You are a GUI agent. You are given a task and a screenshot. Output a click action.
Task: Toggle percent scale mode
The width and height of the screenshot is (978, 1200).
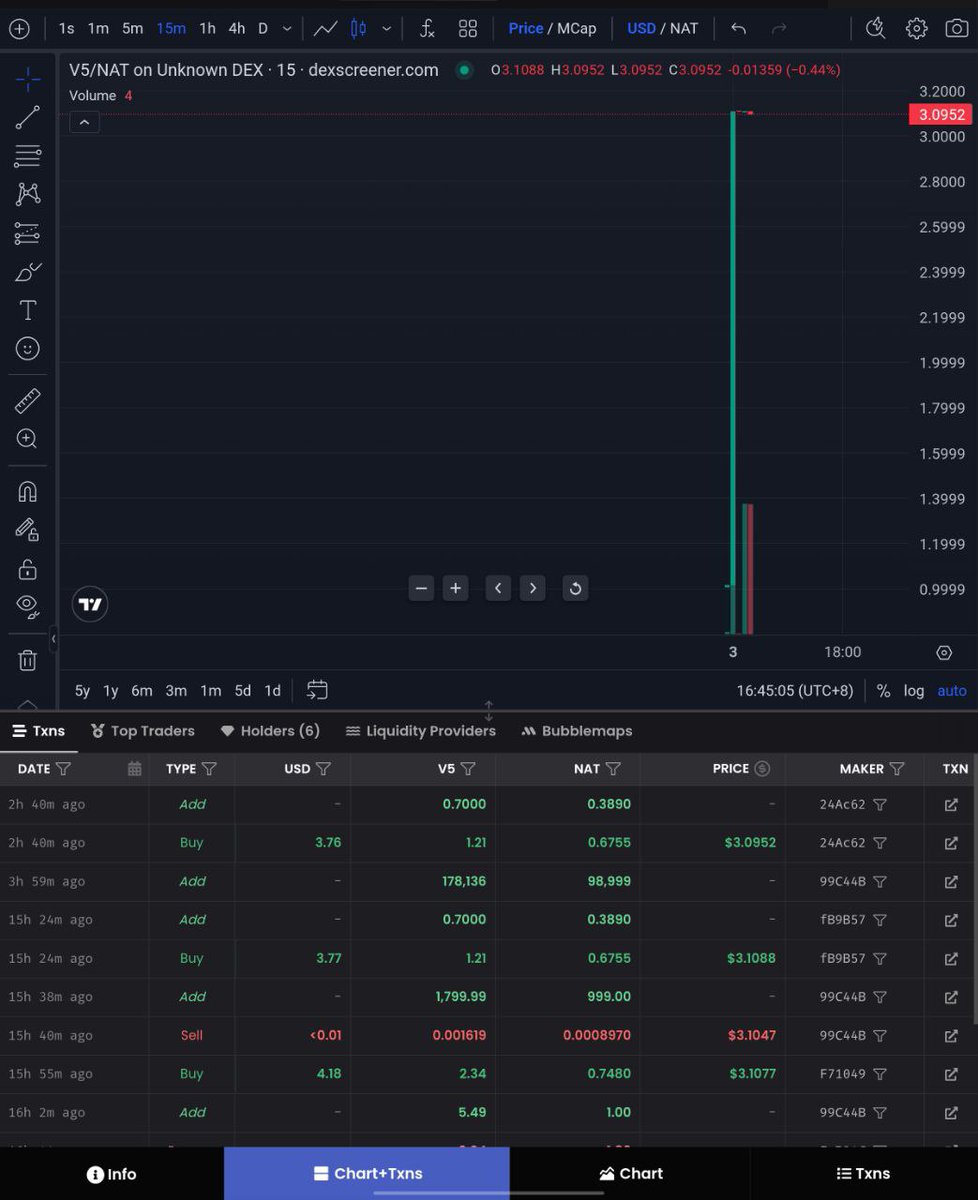pyautogui.click(x=883, y=691)
